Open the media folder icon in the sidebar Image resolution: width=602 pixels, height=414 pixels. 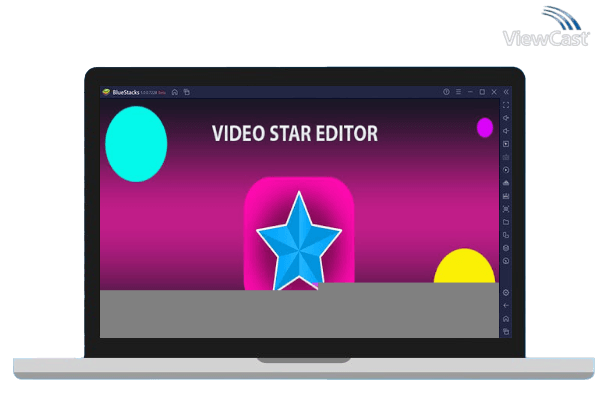coord(506,222)
